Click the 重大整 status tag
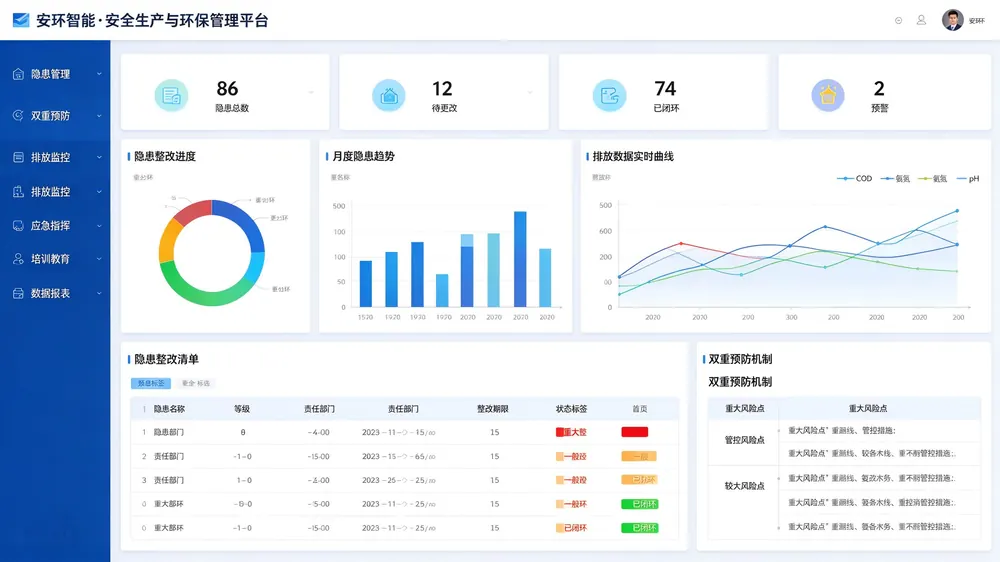Image resolution: width=1000 pixels, height=562 pixels. pos(571,432)
